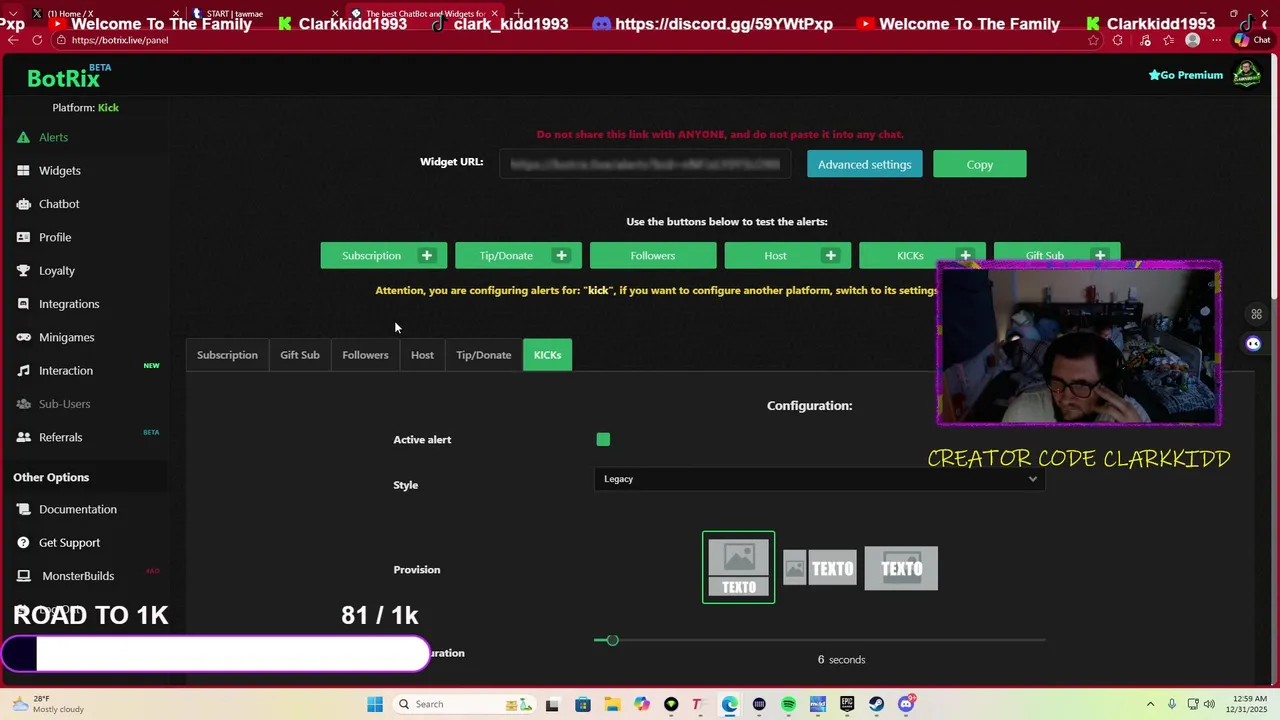
Task: Choose the text-only provision layout
Action: click(x=901, y=569)
